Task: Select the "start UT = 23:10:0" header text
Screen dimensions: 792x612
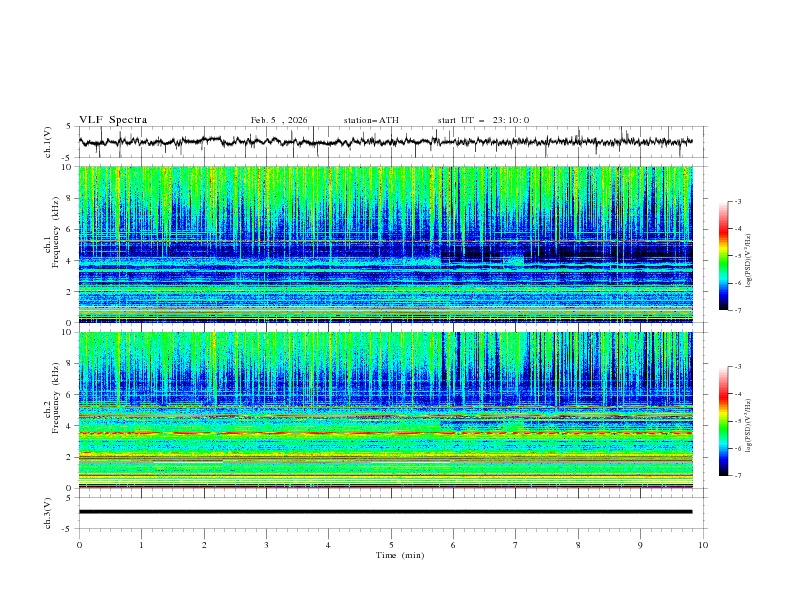Action: pyautogui.click(x=483, y=120)
